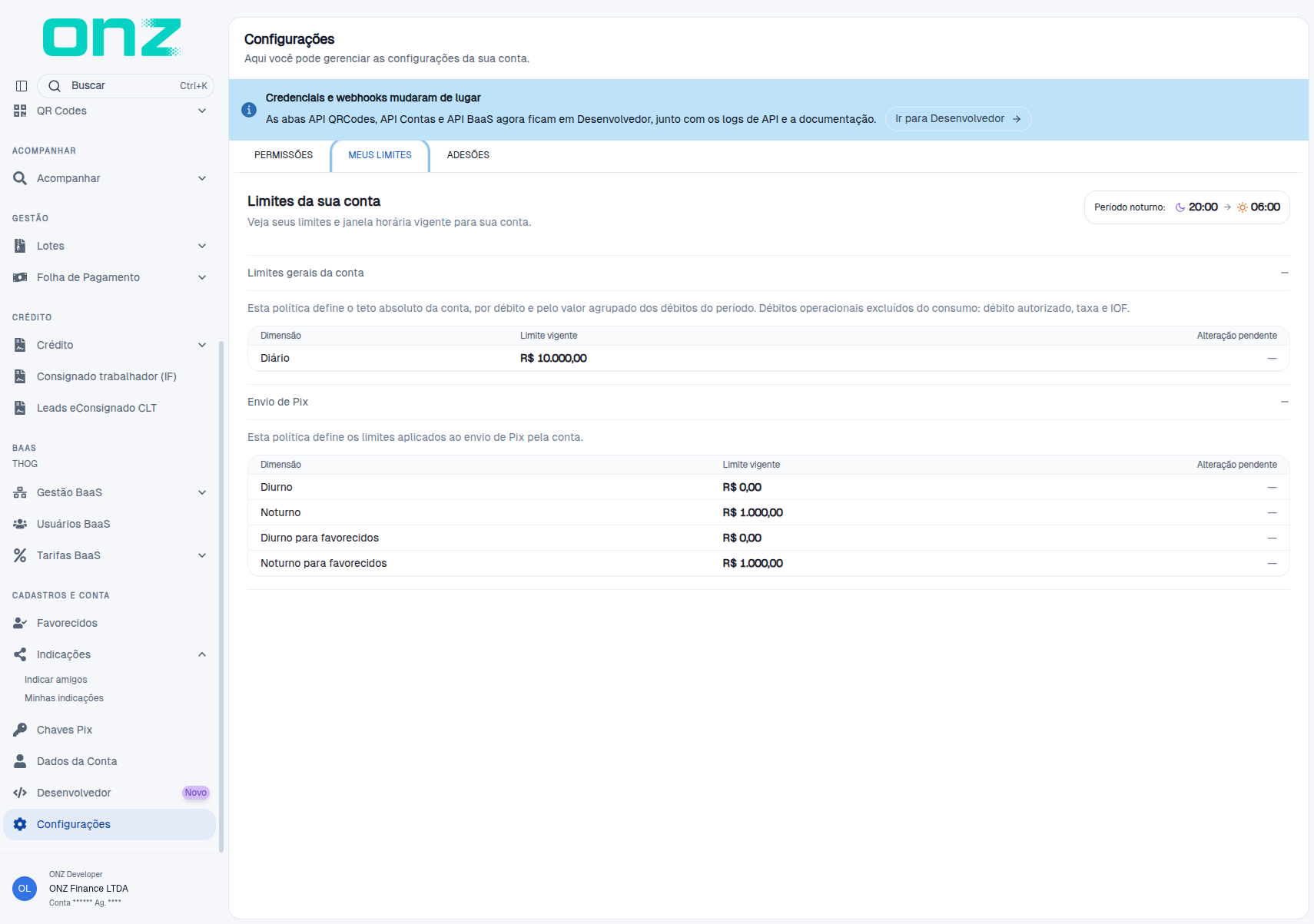Click the Acompanhar magnifier icon

(20, 178)
